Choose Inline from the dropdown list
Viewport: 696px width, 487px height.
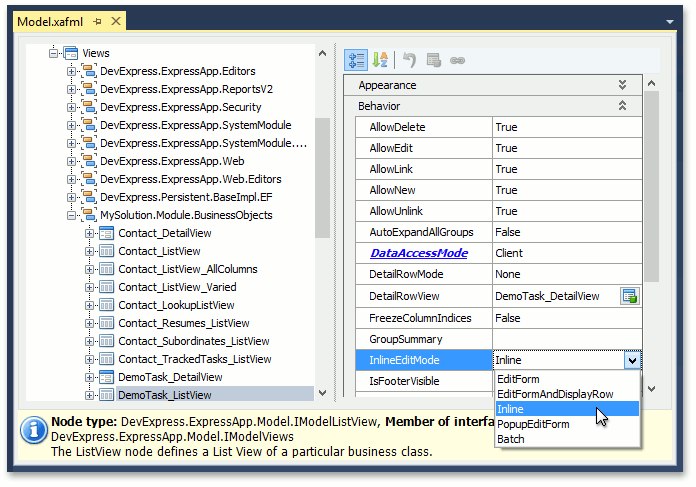[567, 409]
